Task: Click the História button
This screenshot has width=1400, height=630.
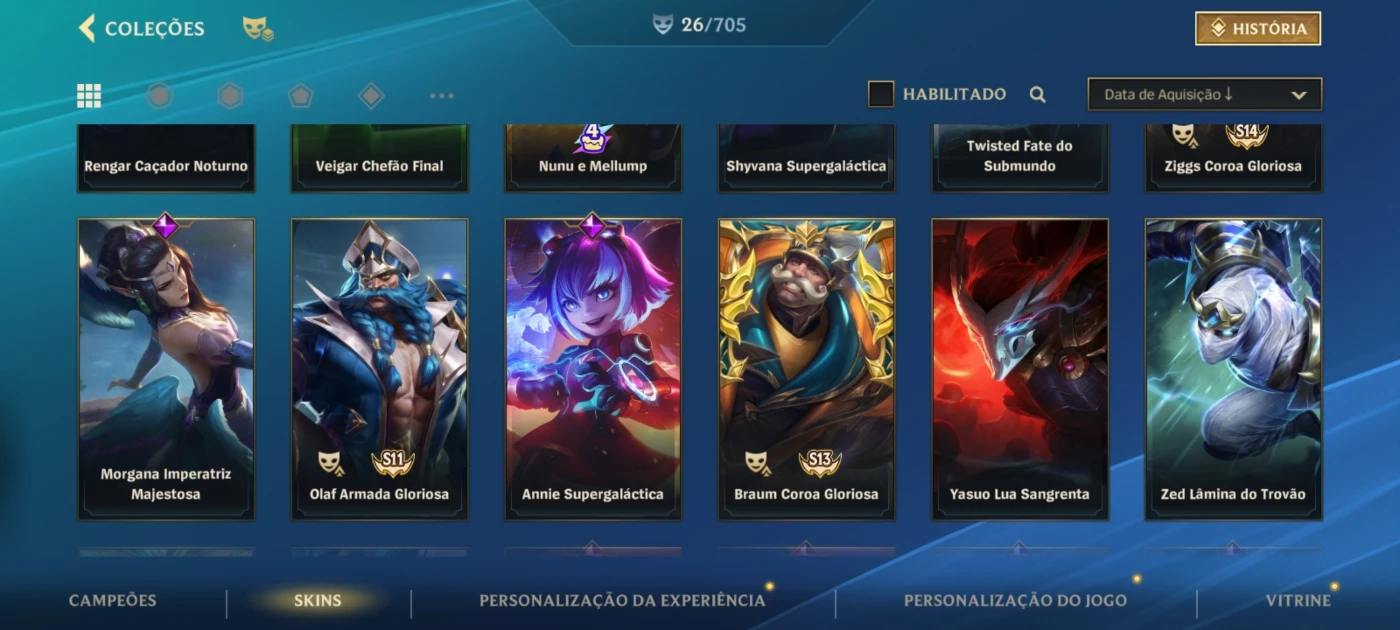Action: [1258, 29]
